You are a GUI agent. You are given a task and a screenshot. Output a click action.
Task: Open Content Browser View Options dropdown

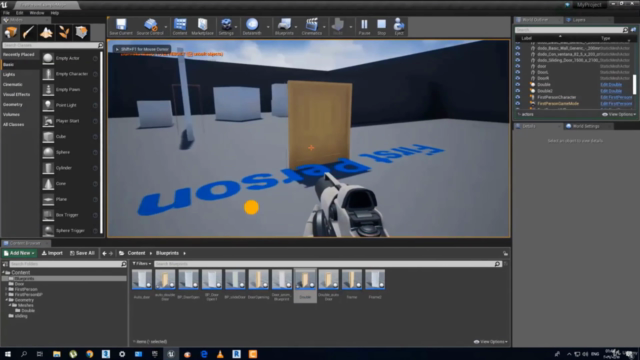pyautogui.click(x=490, y=342)
